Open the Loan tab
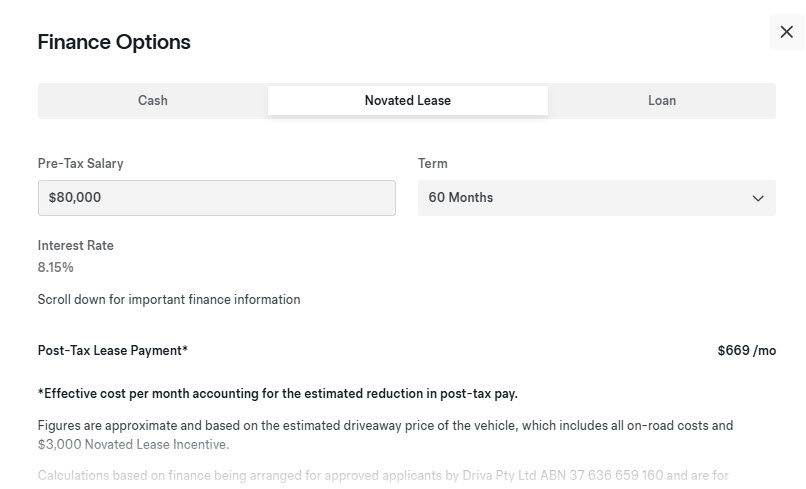The image size is (806, 489). click(662, 100)
